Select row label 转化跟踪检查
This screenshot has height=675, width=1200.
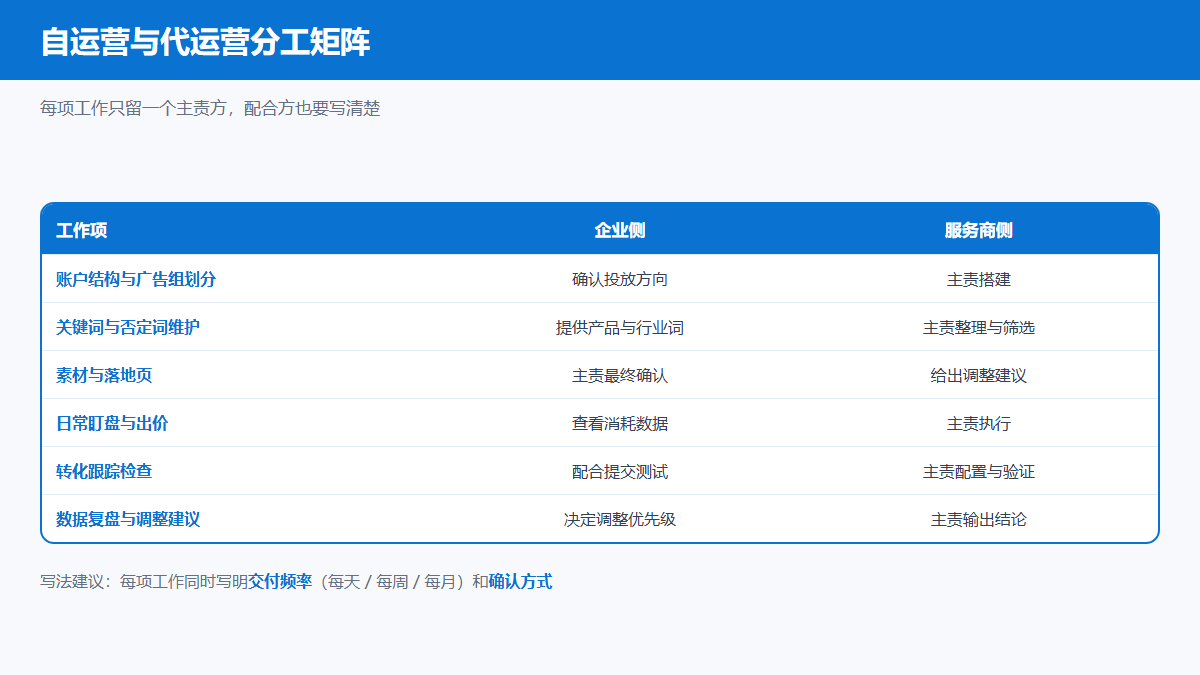click(x=104, y=471)
